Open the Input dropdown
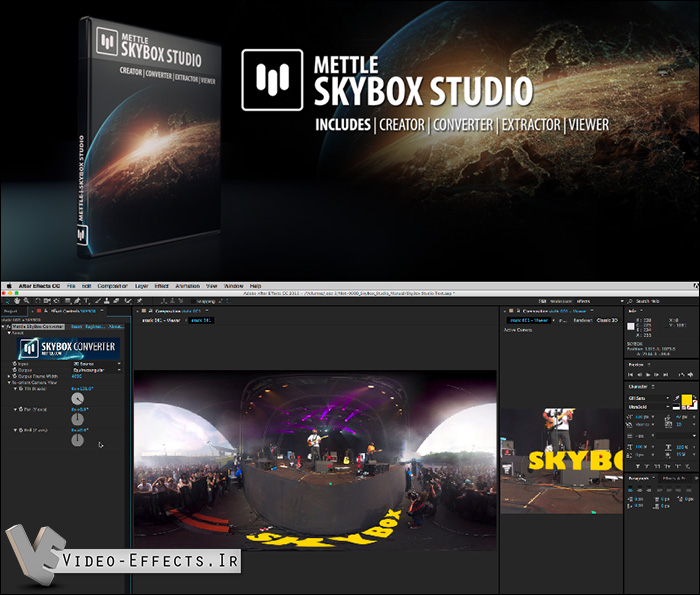The image size is (700, 595). point(97,364)
